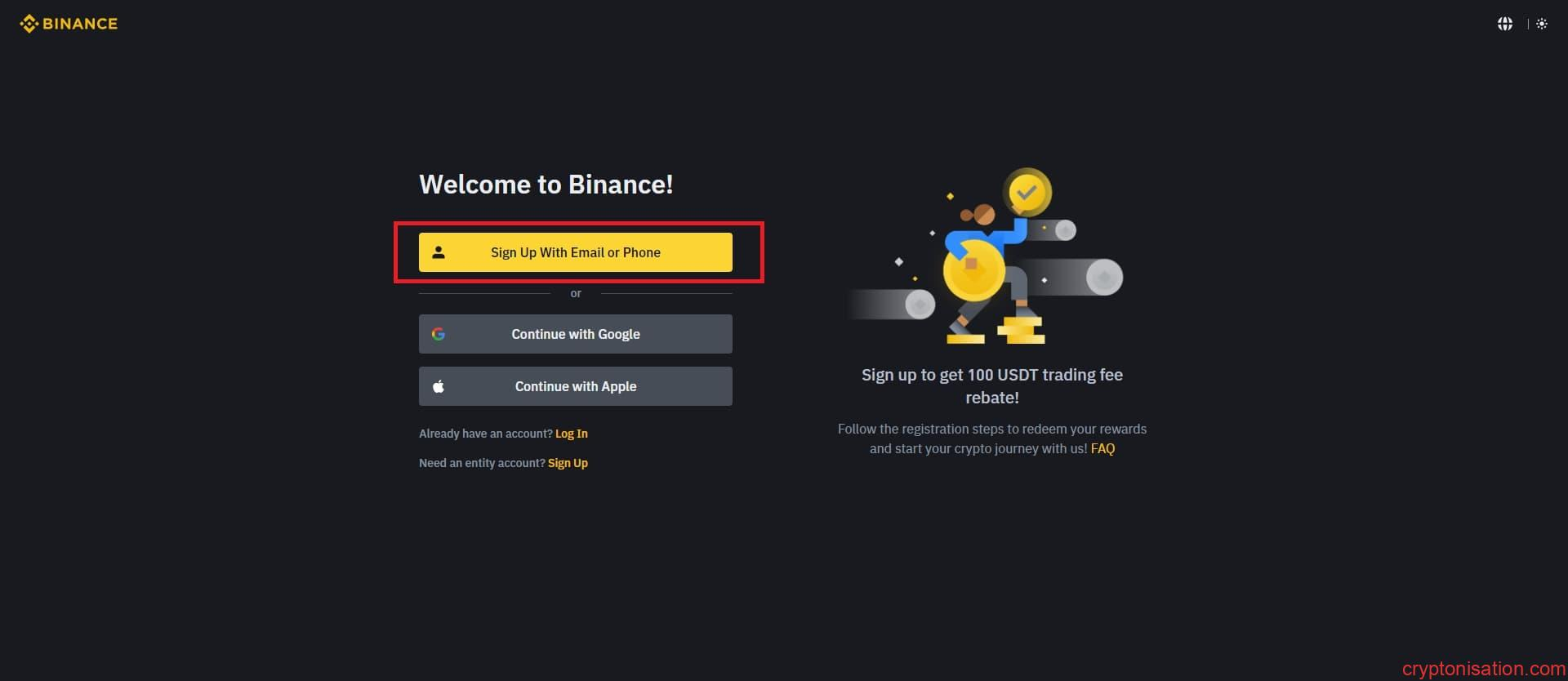Screen dimensions: 1568x681
Task: Click the large gold coin in illustration
Action: click(973, 269)
